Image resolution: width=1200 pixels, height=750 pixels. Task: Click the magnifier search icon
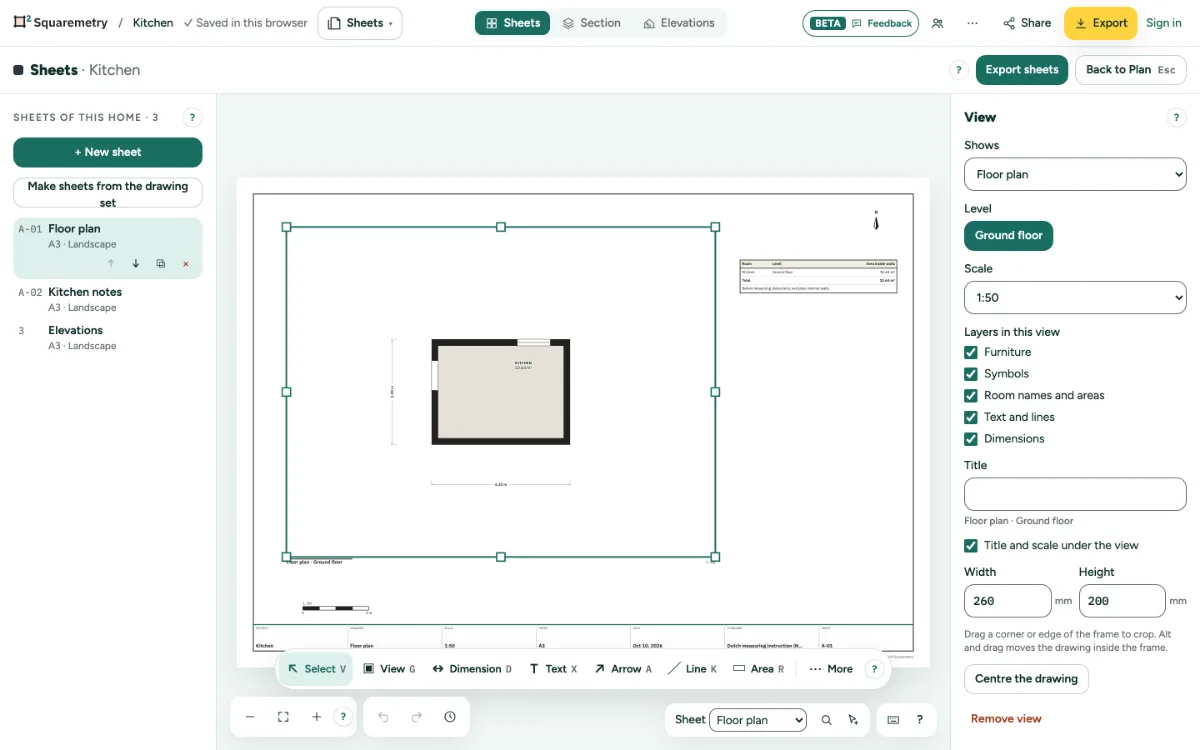(x=826, y=720)
